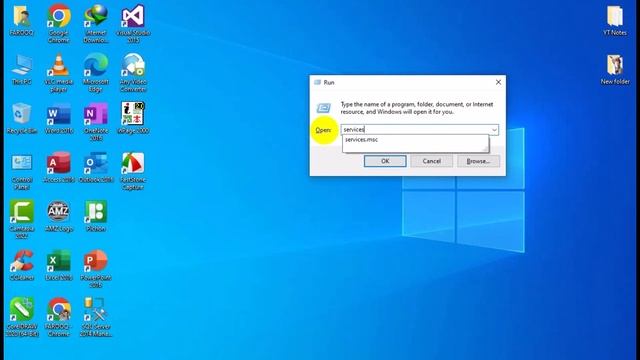Select the AMZ Logo desktop icon
This screenshot has height=360, width=640.
[59, 216]
